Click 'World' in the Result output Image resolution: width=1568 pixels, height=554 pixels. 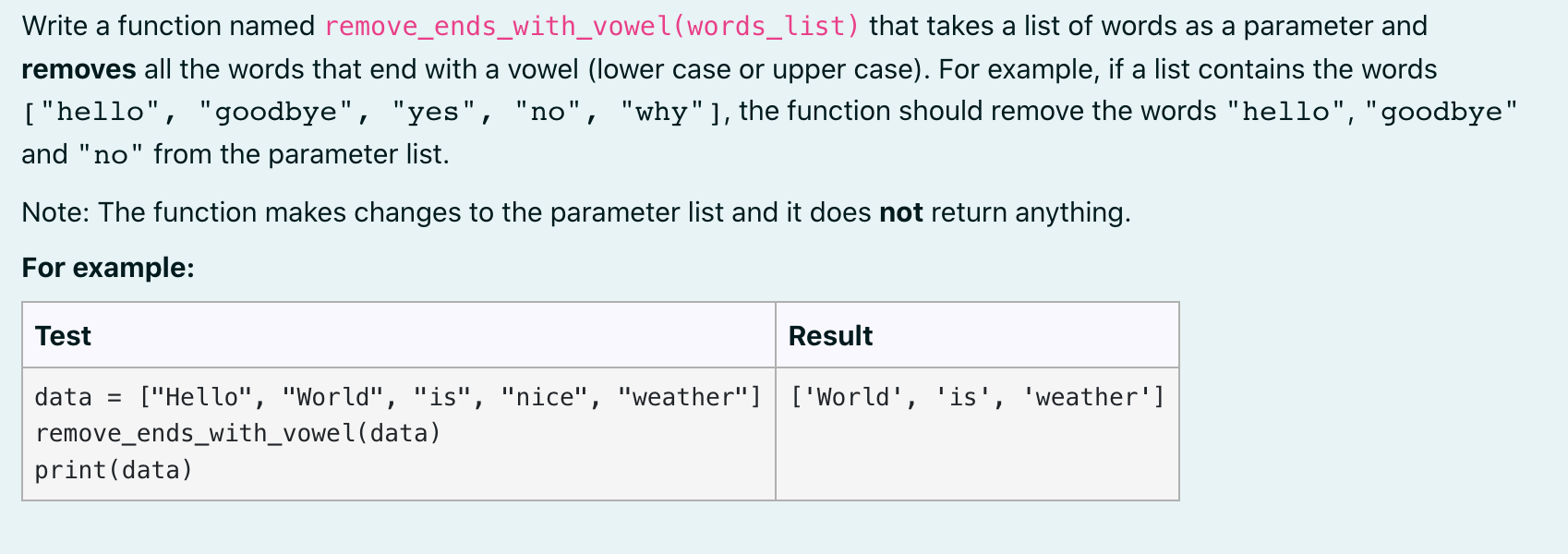pos(853,397)
